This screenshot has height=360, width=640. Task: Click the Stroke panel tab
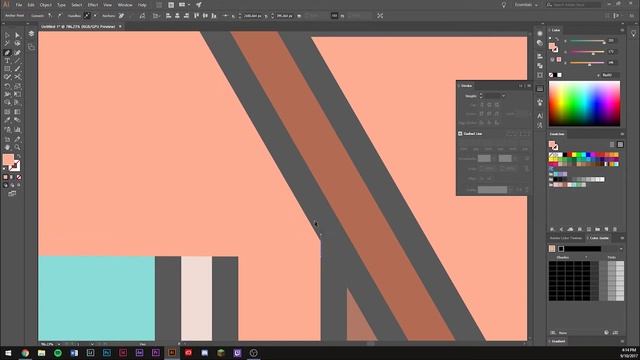(x=467, y=86)
